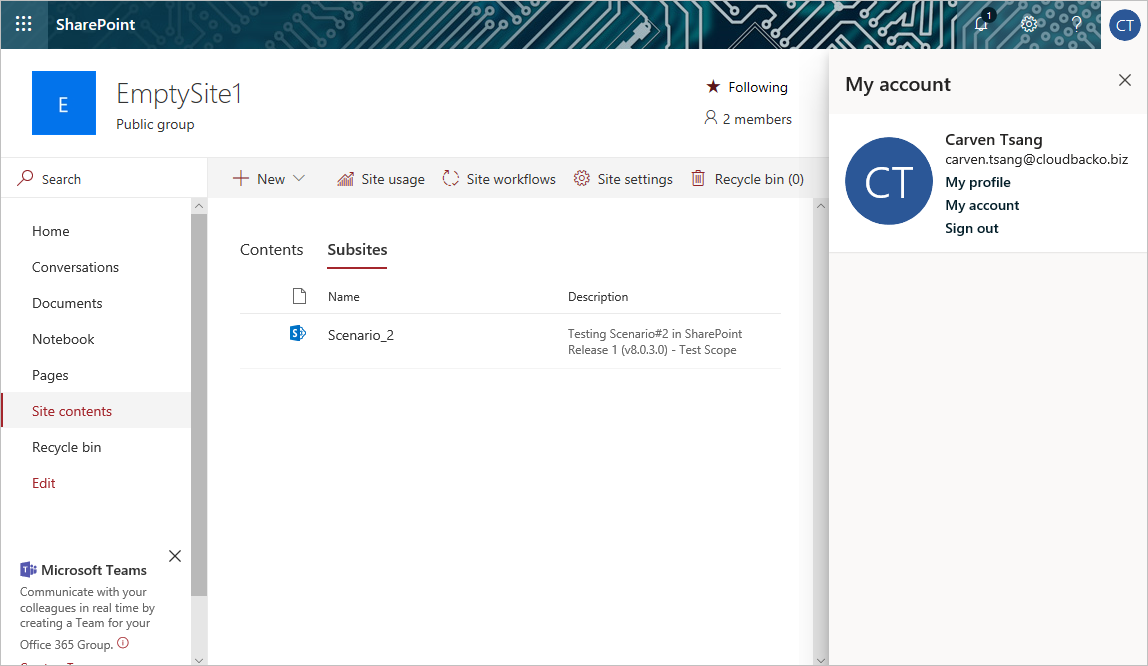Open Conversations in left navigation
Image resolution: width=1148 pixels, height=666 pixels.
(75, 267)
